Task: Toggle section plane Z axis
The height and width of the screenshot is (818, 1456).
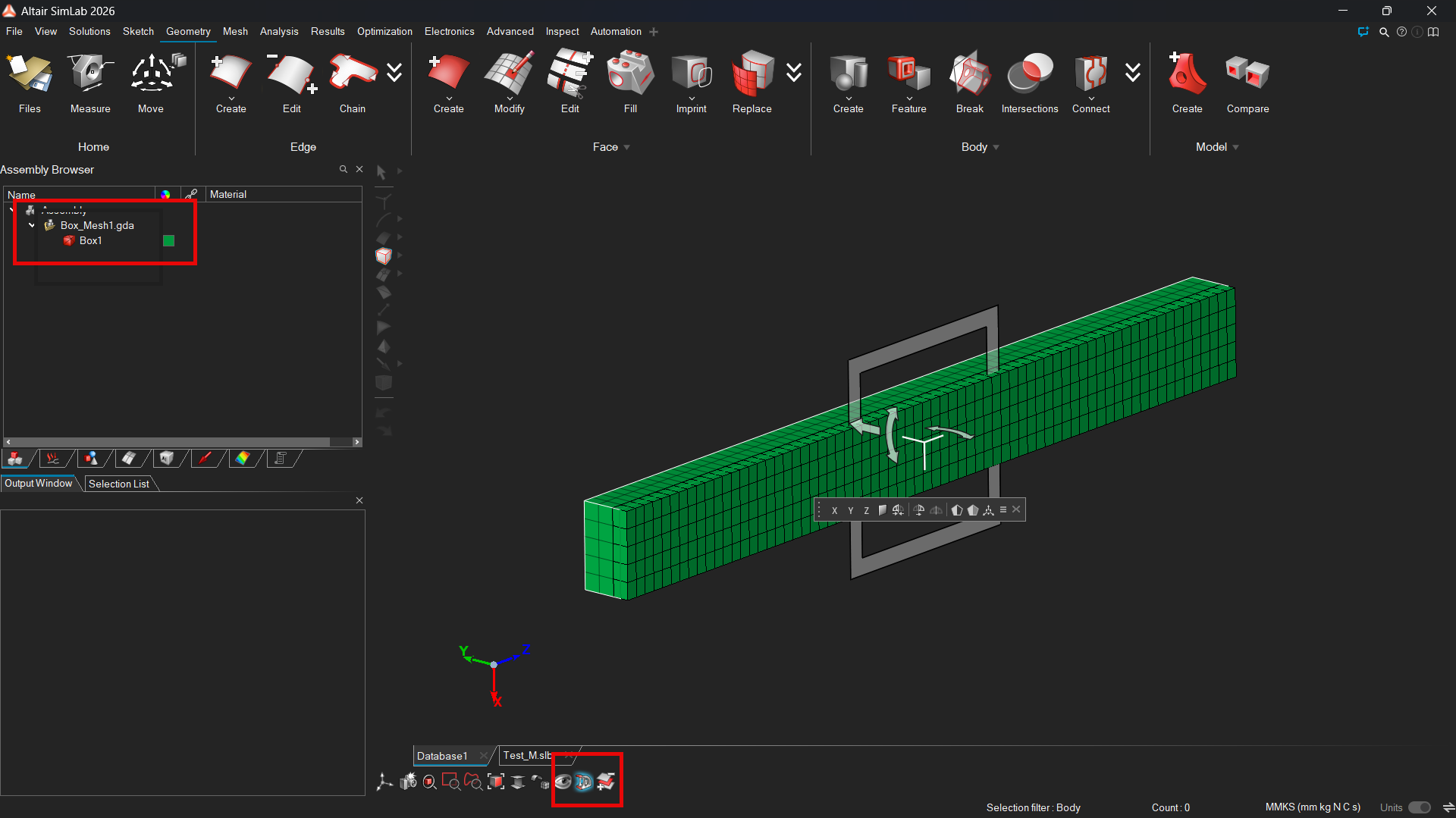Action: click(x=866, y=510)
